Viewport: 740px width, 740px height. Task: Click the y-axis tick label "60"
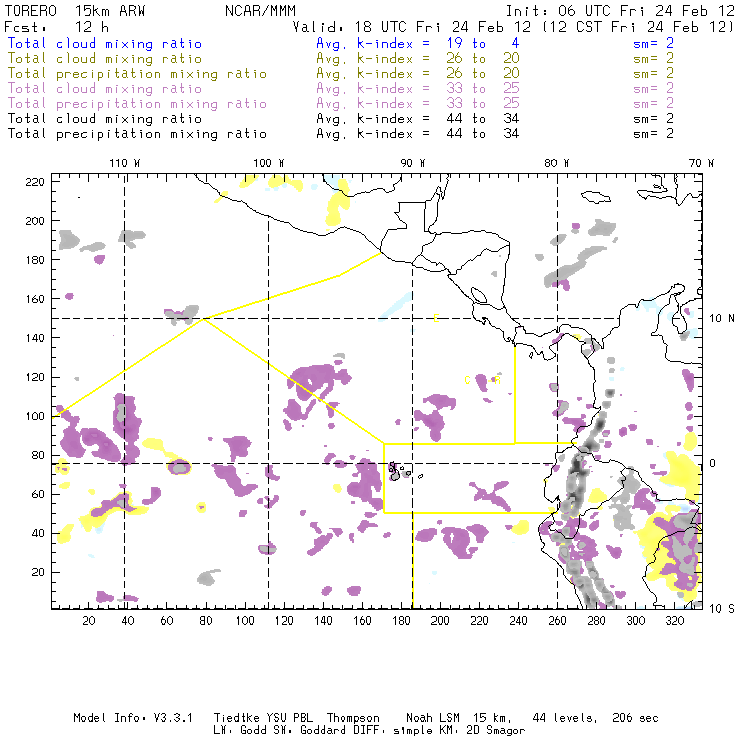38,494
